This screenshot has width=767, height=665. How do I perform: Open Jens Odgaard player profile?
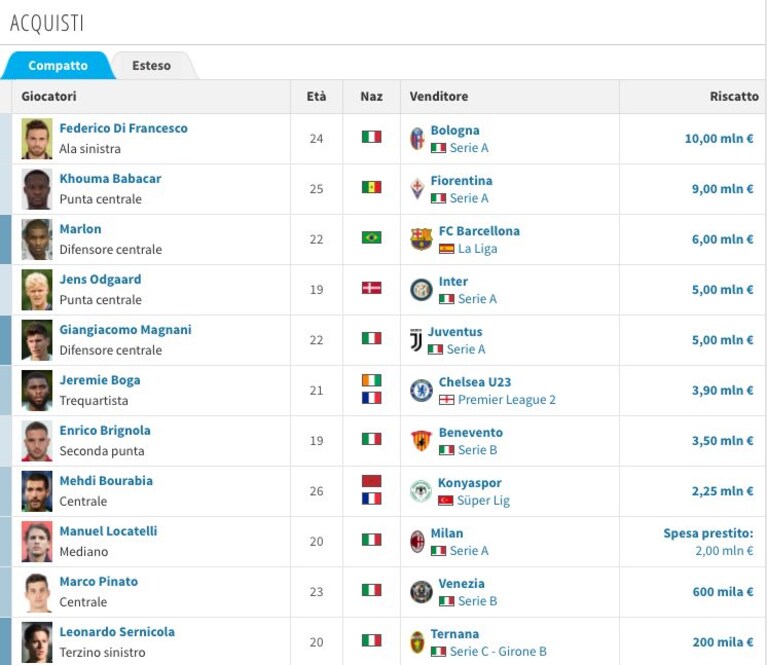coord(100,279)
